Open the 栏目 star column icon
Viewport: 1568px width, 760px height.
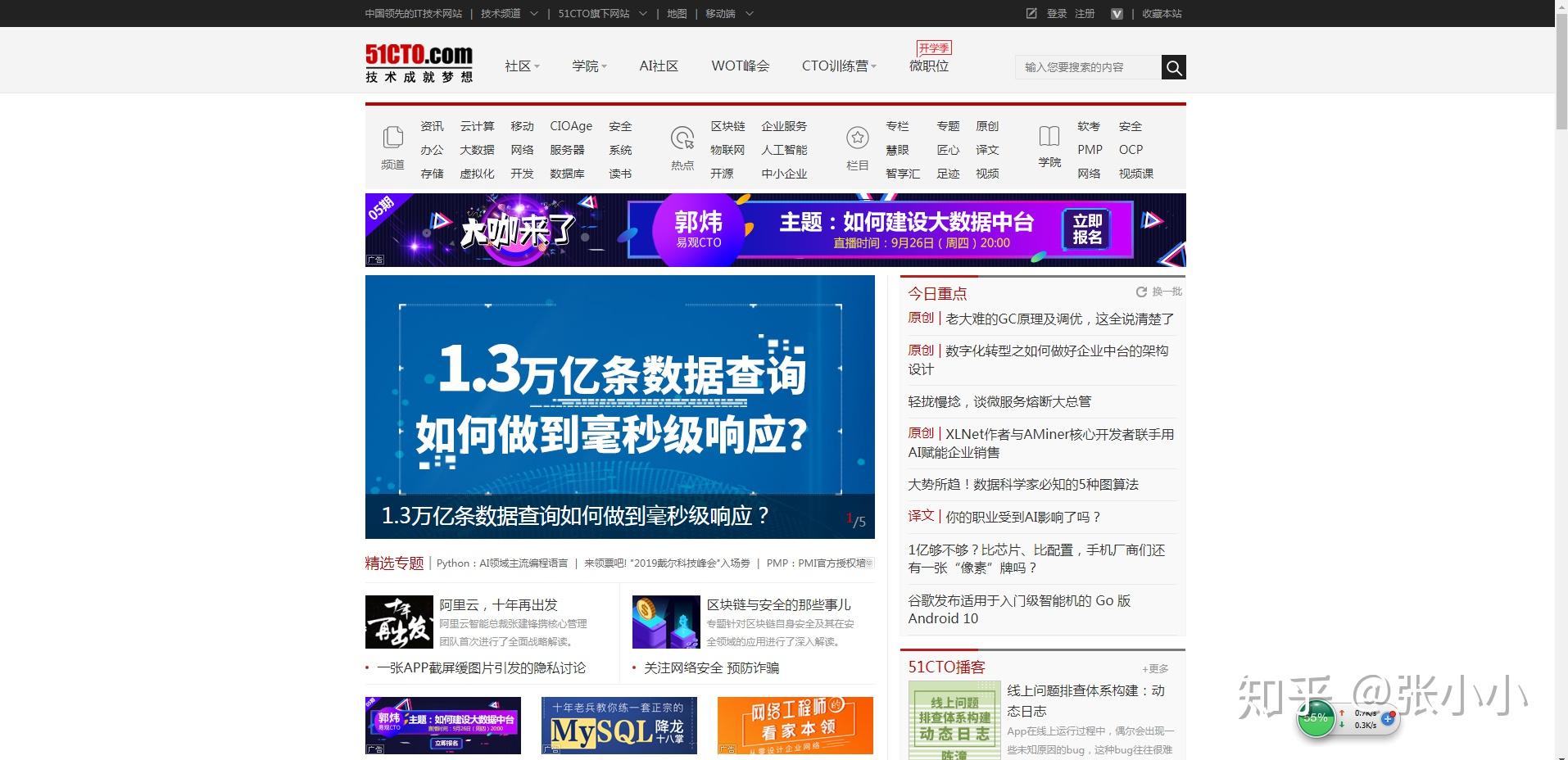point(858,138)
